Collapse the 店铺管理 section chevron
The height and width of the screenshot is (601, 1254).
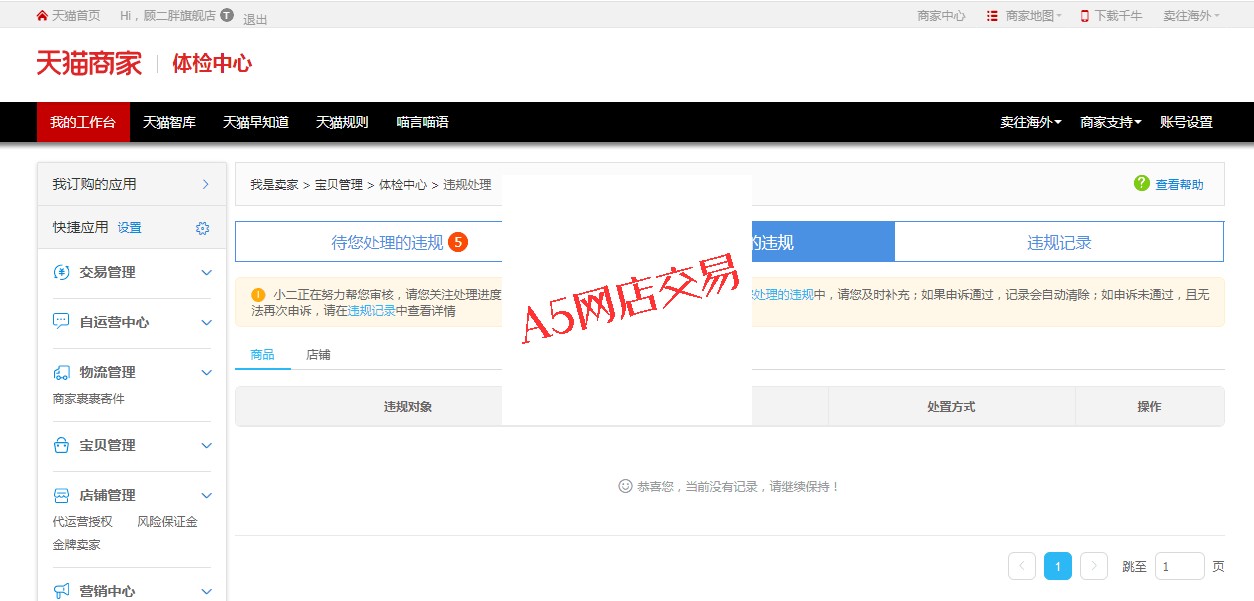(x=207, y=495)
